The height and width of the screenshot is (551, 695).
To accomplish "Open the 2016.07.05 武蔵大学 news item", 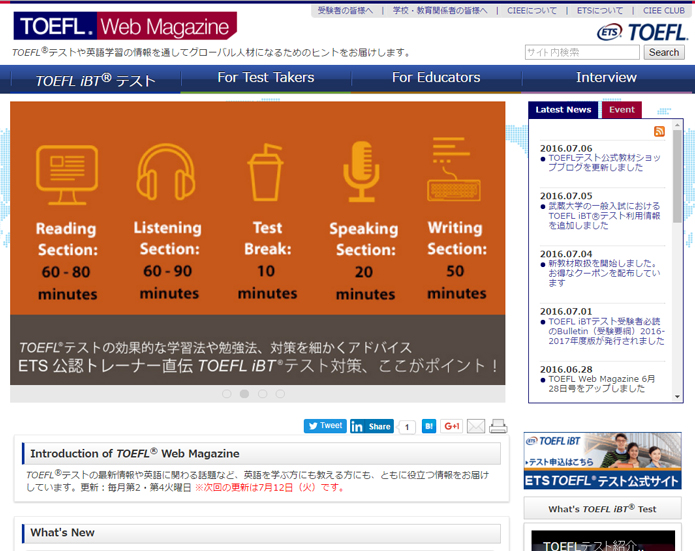I will (x=604, y=216).
